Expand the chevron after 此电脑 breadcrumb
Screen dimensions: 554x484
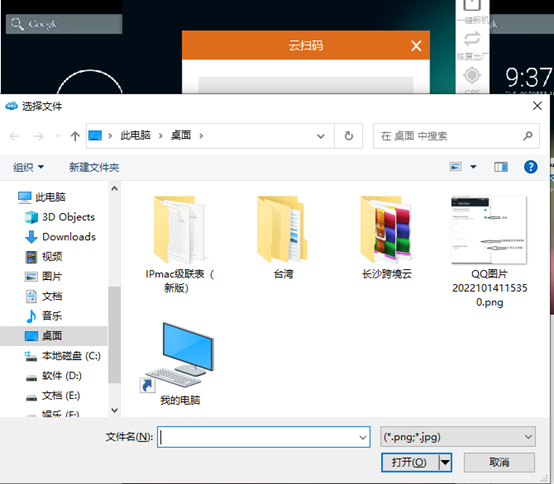(160, 136)
